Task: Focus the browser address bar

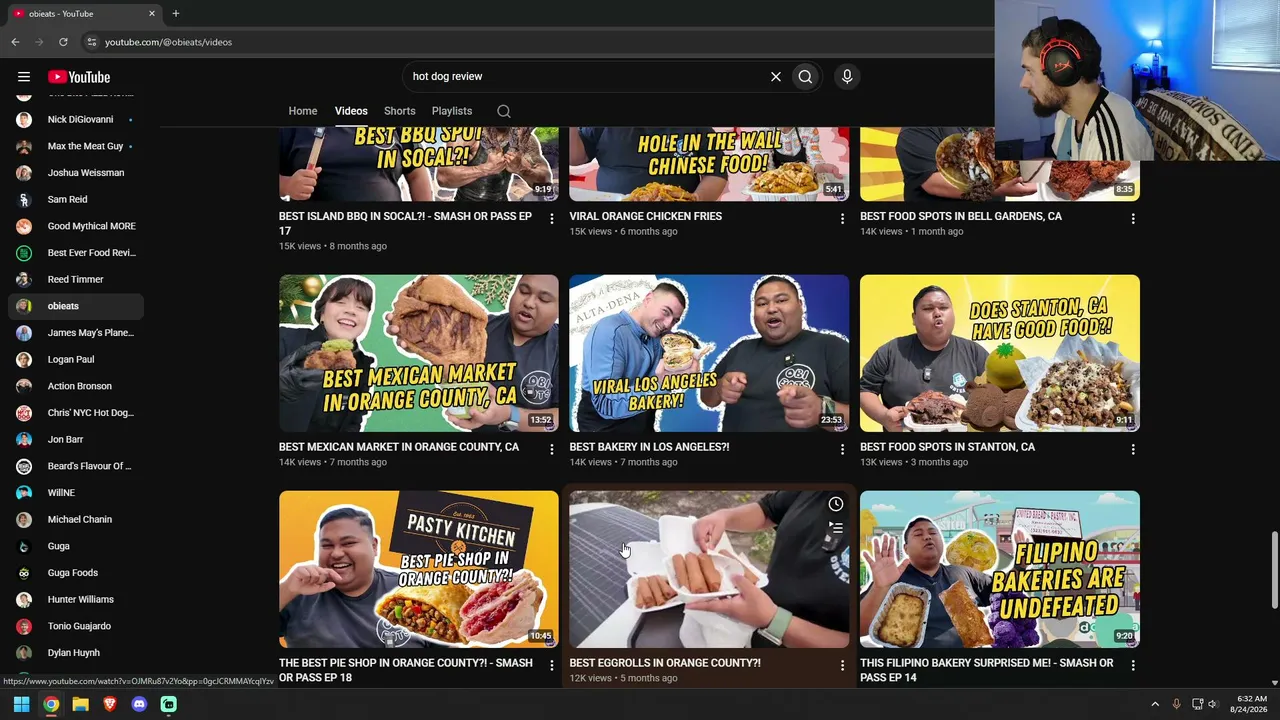Action: click(x=540, y=42)
